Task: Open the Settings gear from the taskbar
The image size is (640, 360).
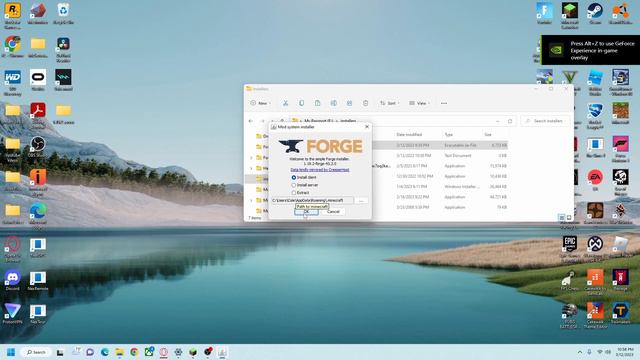Action: 178,352
